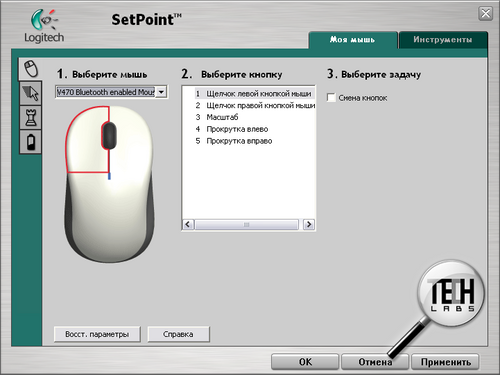This screenshot has height=375, width=500.
Task: Click the Применить button
Action: (x=446, y=362)
